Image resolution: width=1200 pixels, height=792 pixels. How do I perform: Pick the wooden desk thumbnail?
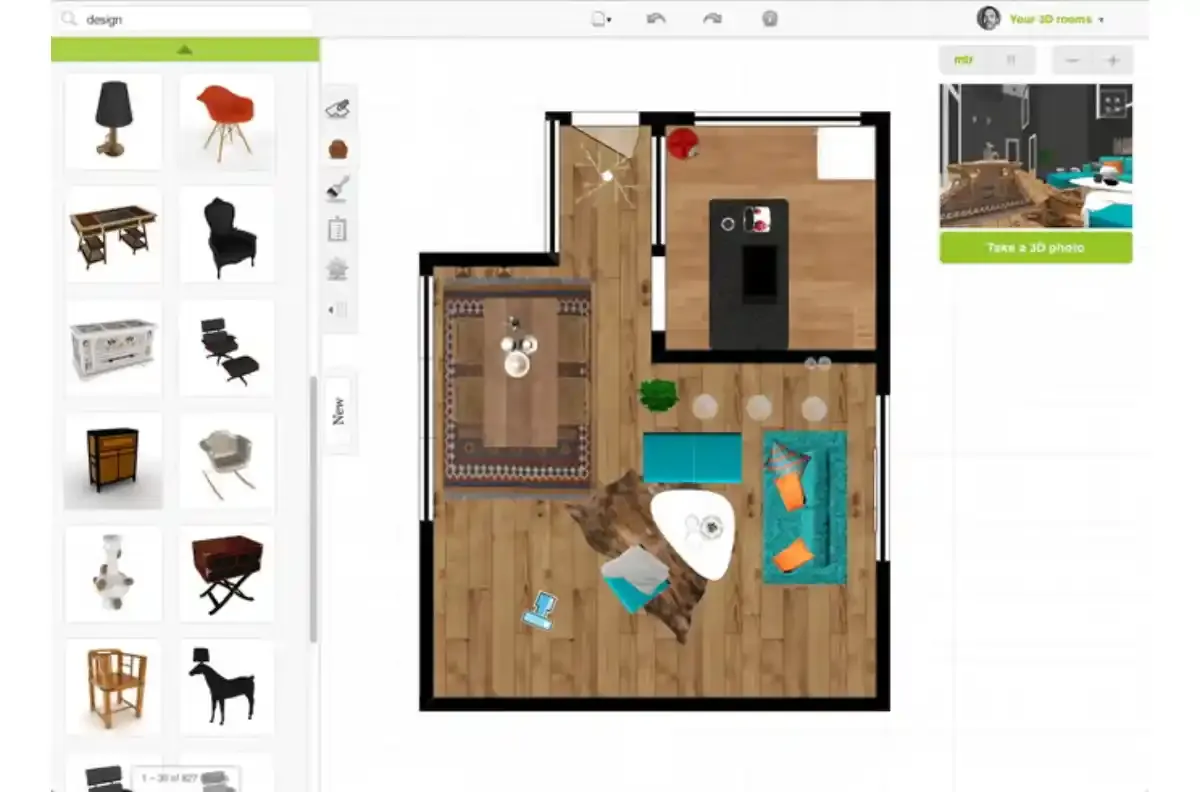(x=113, y=235)
